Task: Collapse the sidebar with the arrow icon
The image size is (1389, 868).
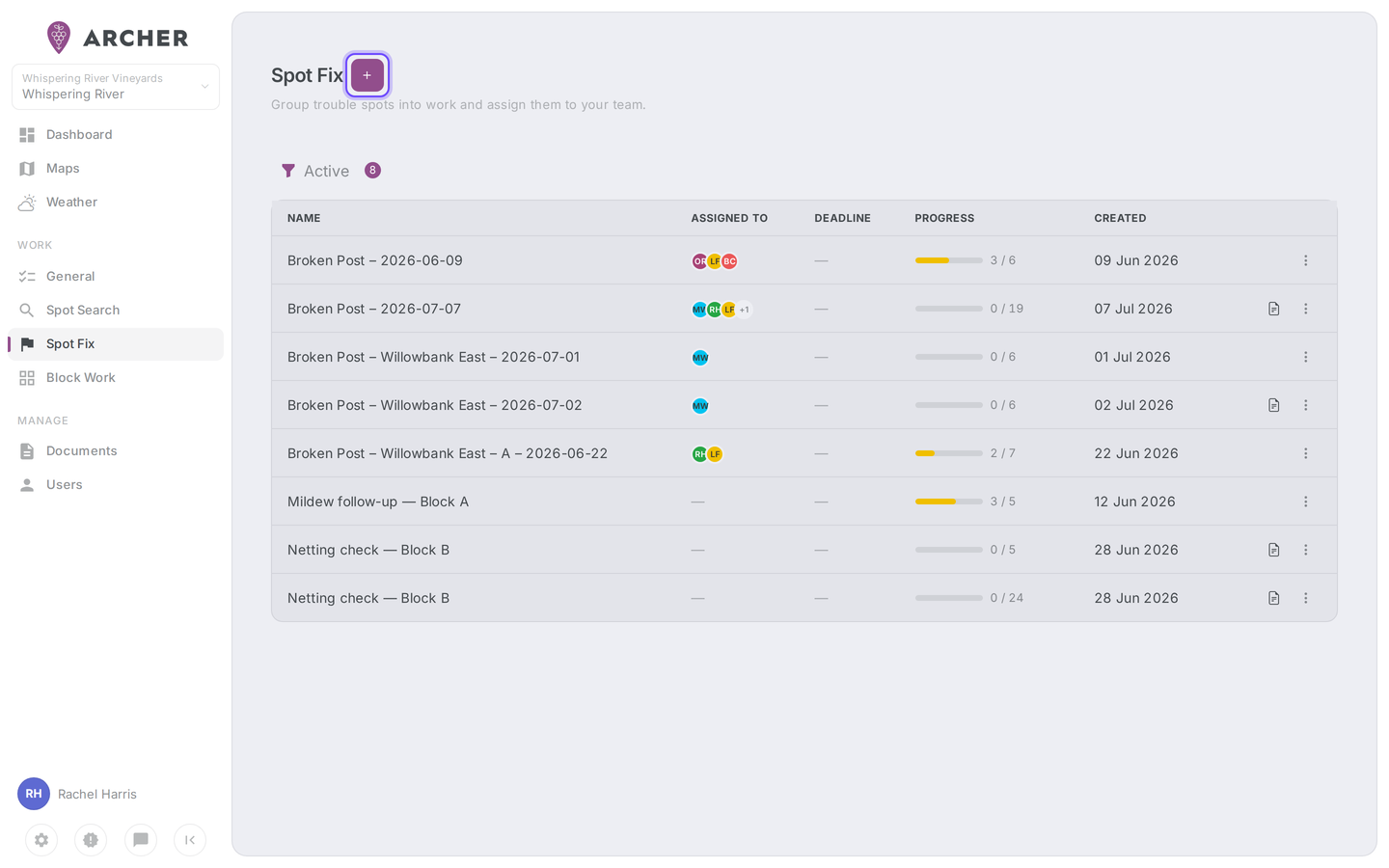Action: (190, 840)
